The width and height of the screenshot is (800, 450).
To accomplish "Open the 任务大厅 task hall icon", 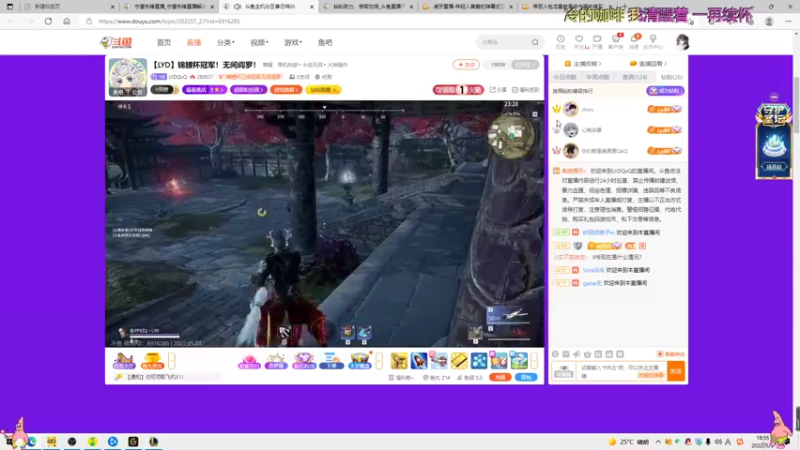I will coord(123,361).
